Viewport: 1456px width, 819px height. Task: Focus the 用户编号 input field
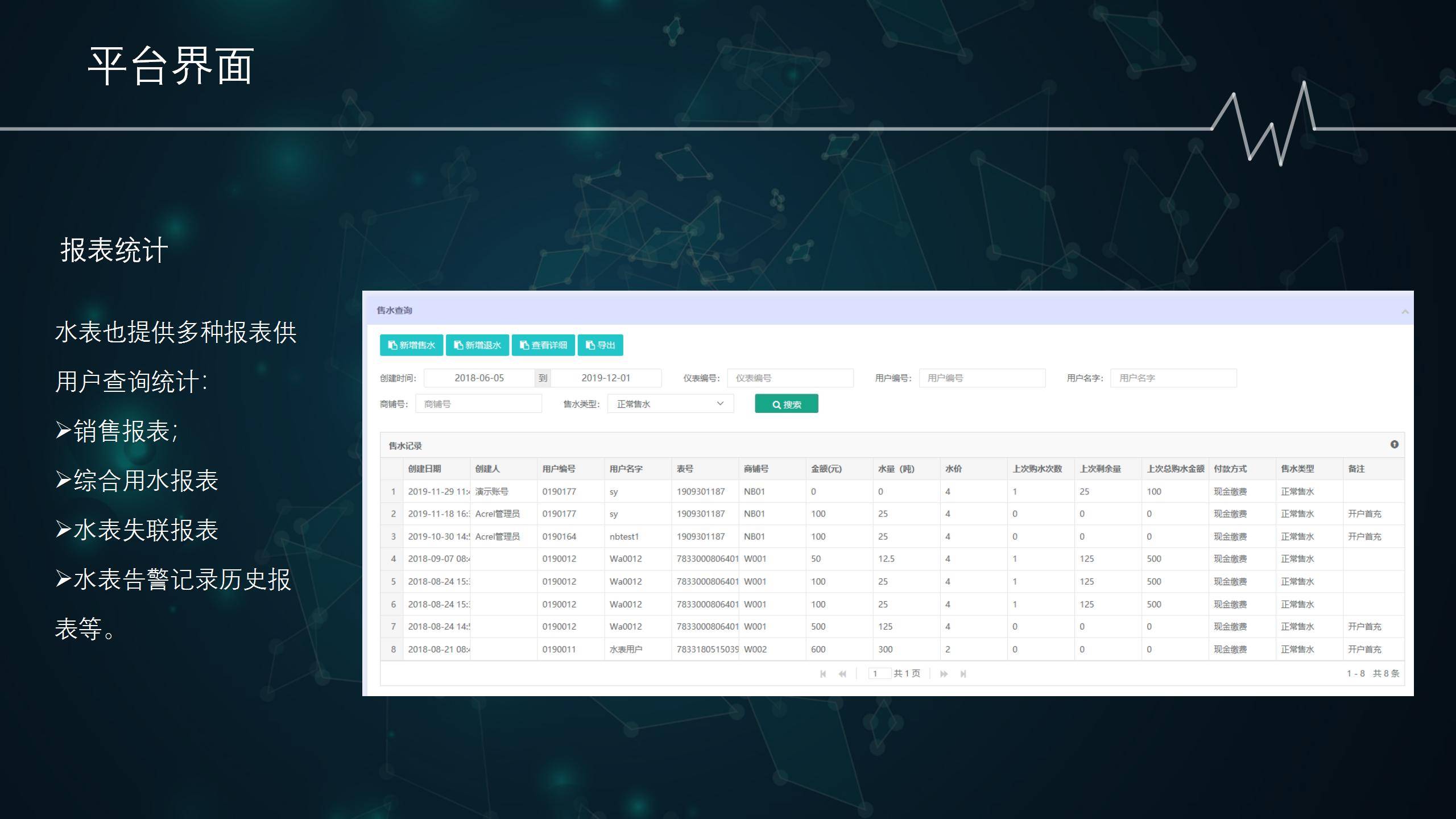pos(982,378)
